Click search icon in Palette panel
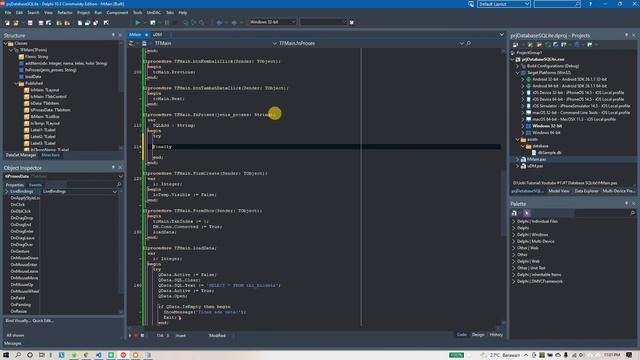640x360 pixels. [x=632, y=213]
